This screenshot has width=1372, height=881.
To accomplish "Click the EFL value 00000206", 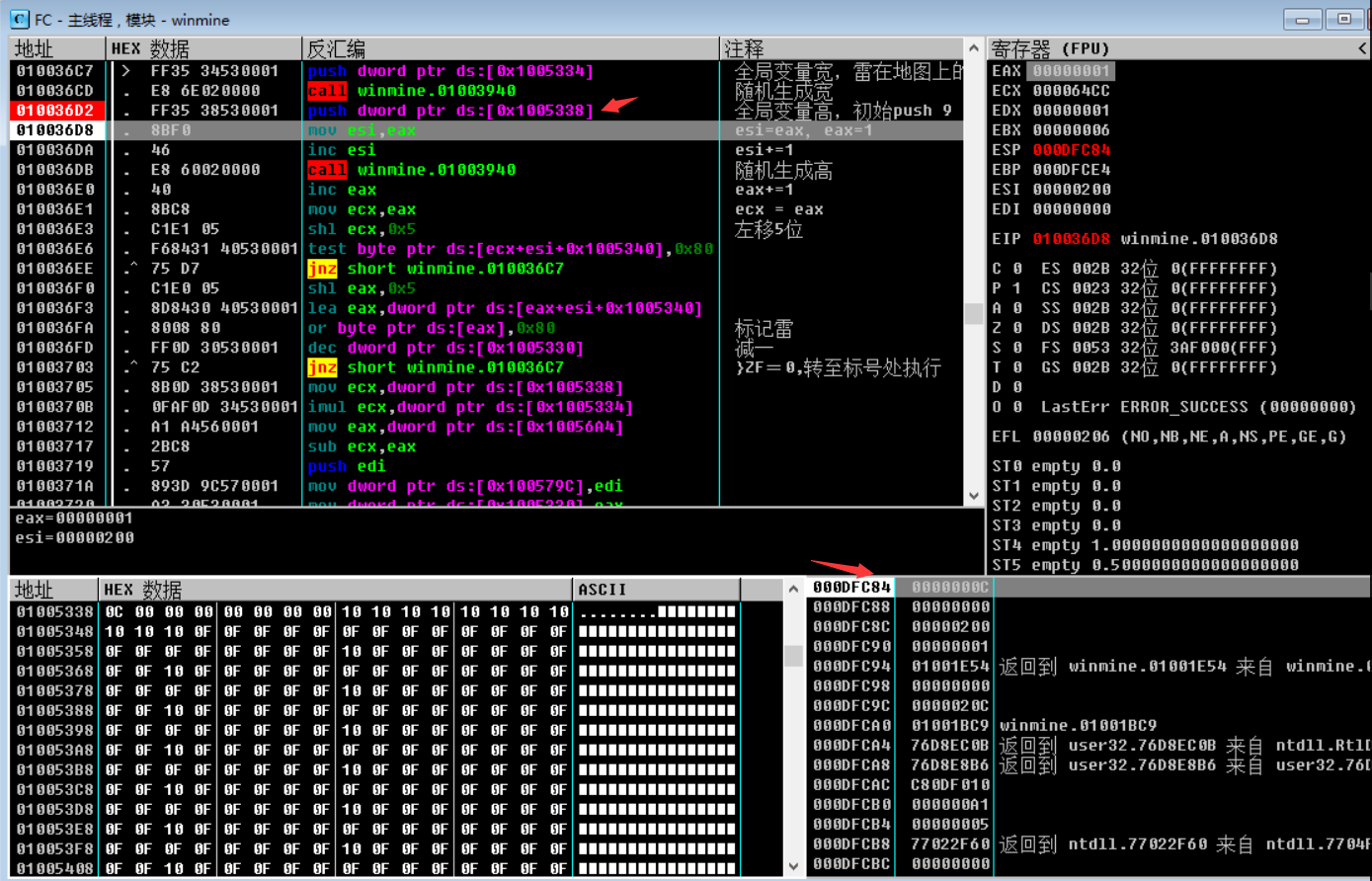I will [x=1072, y=437].
